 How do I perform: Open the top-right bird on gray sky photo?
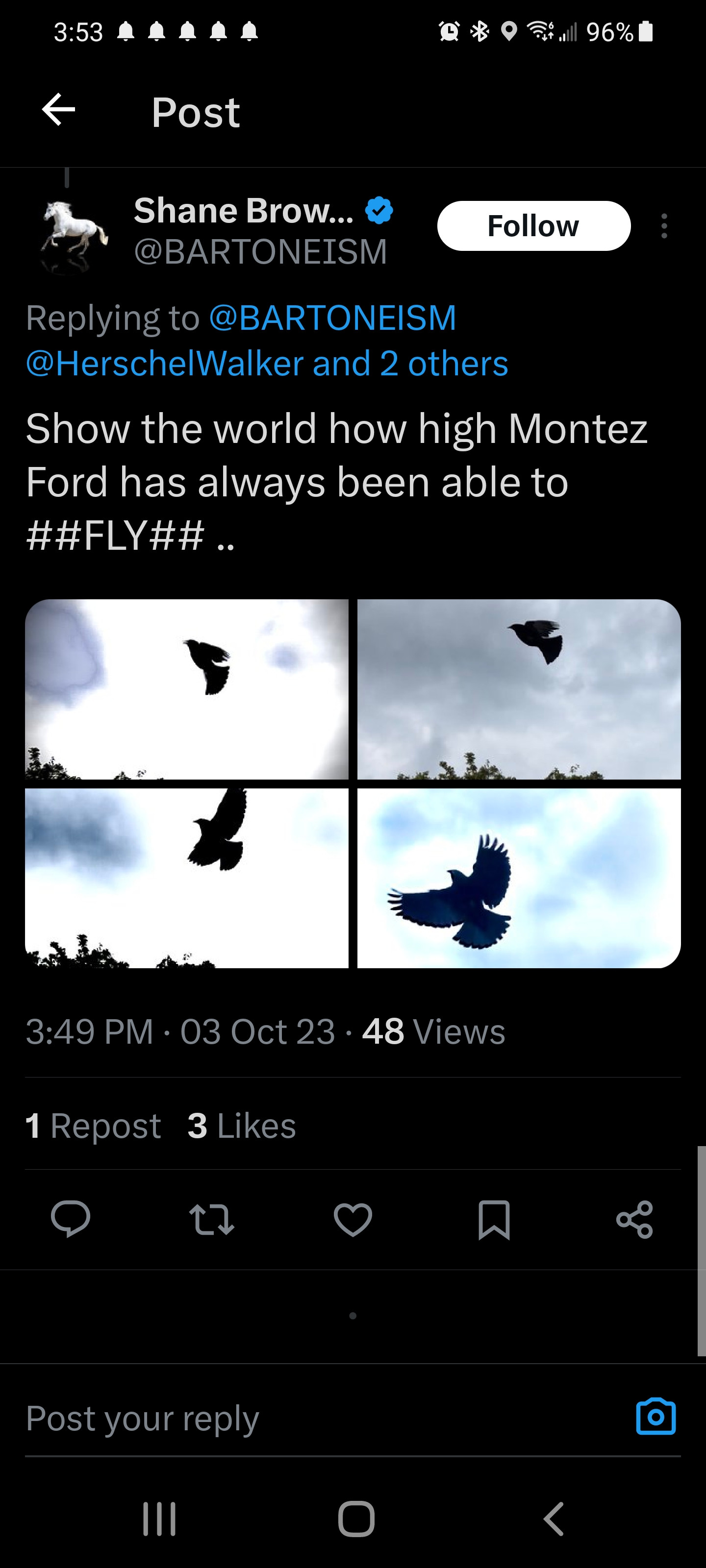(519, 689)
